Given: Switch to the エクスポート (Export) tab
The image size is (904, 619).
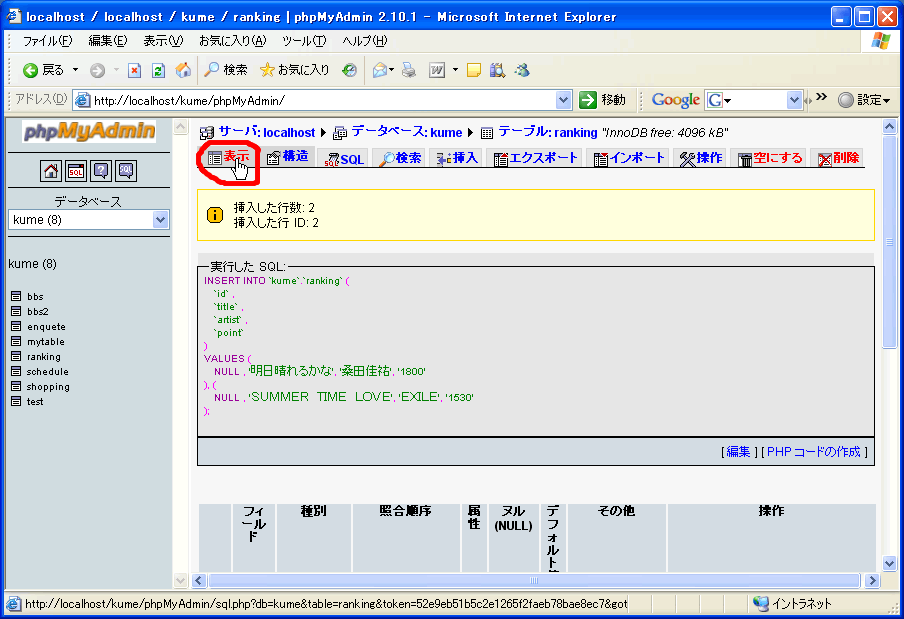Looking at the screenshot, I should coord(536,158).
